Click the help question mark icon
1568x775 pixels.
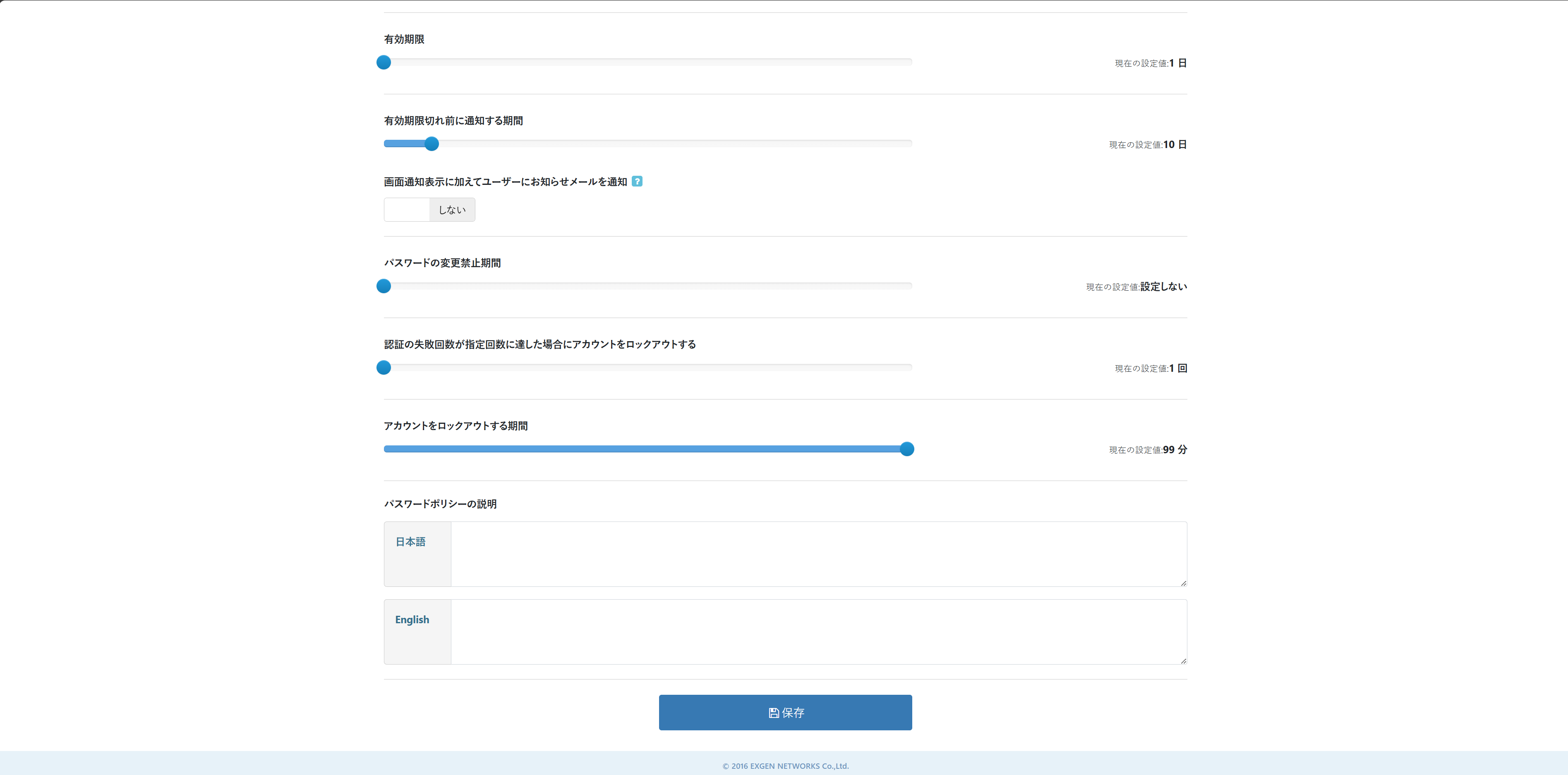[637, 181]
